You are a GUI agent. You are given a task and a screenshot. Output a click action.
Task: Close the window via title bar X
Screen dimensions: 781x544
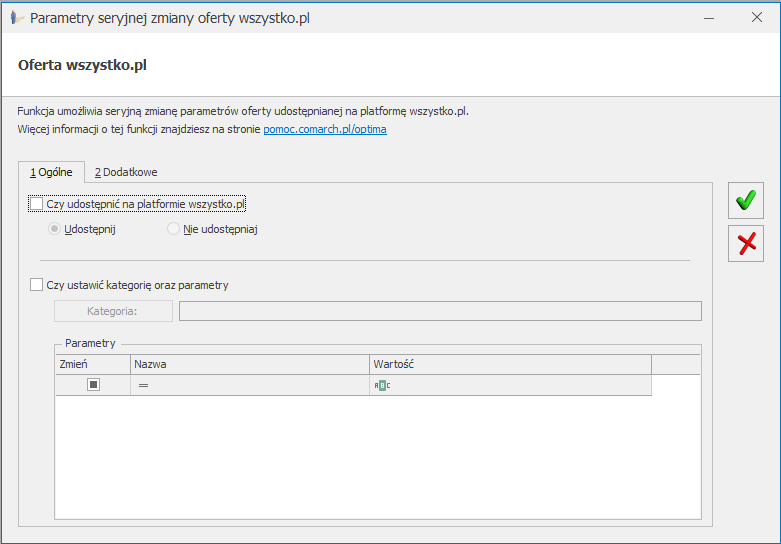pyautogui.click(x=757, y=17)
